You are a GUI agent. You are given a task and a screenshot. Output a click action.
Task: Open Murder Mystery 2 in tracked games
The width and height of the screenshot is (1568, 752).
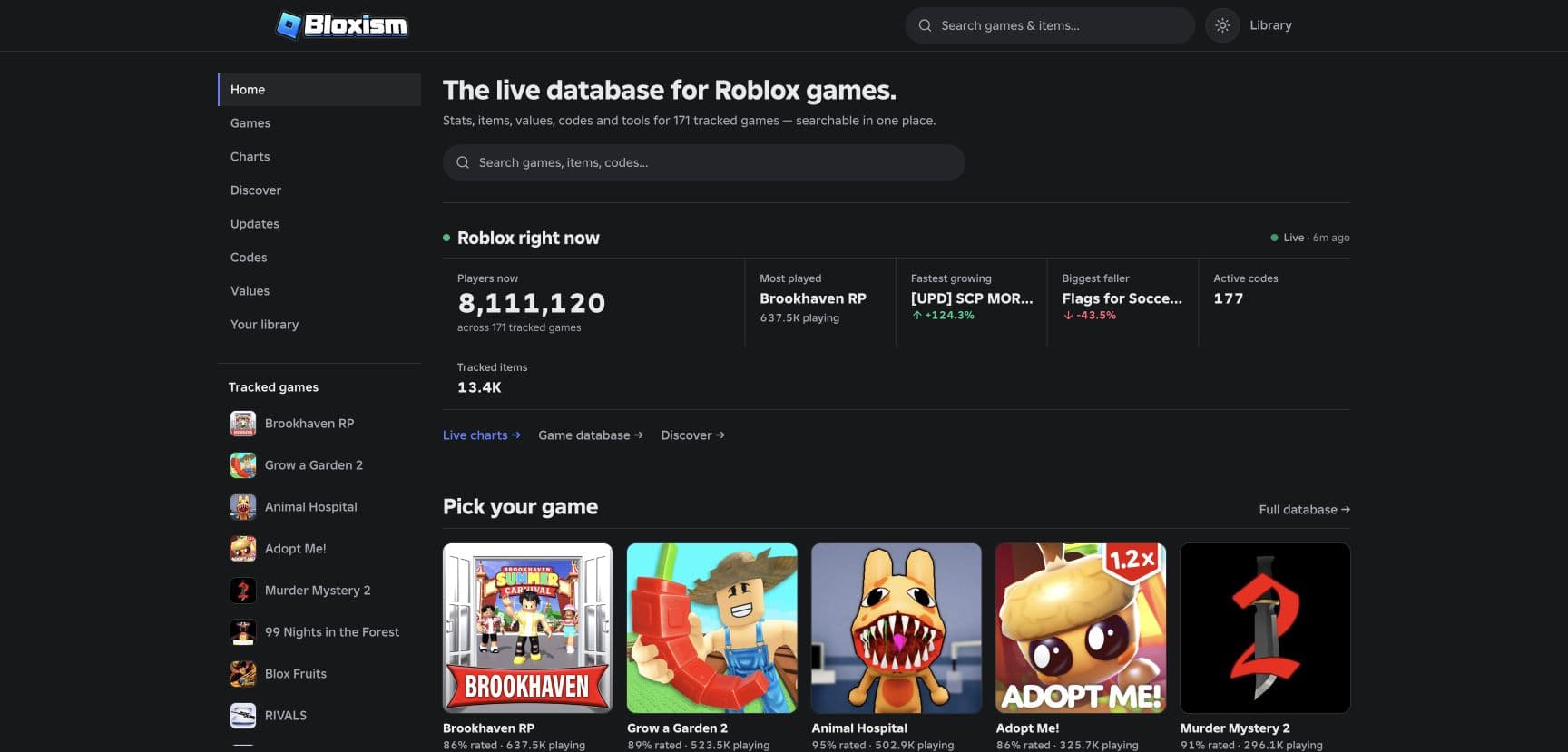click(318, 591)
